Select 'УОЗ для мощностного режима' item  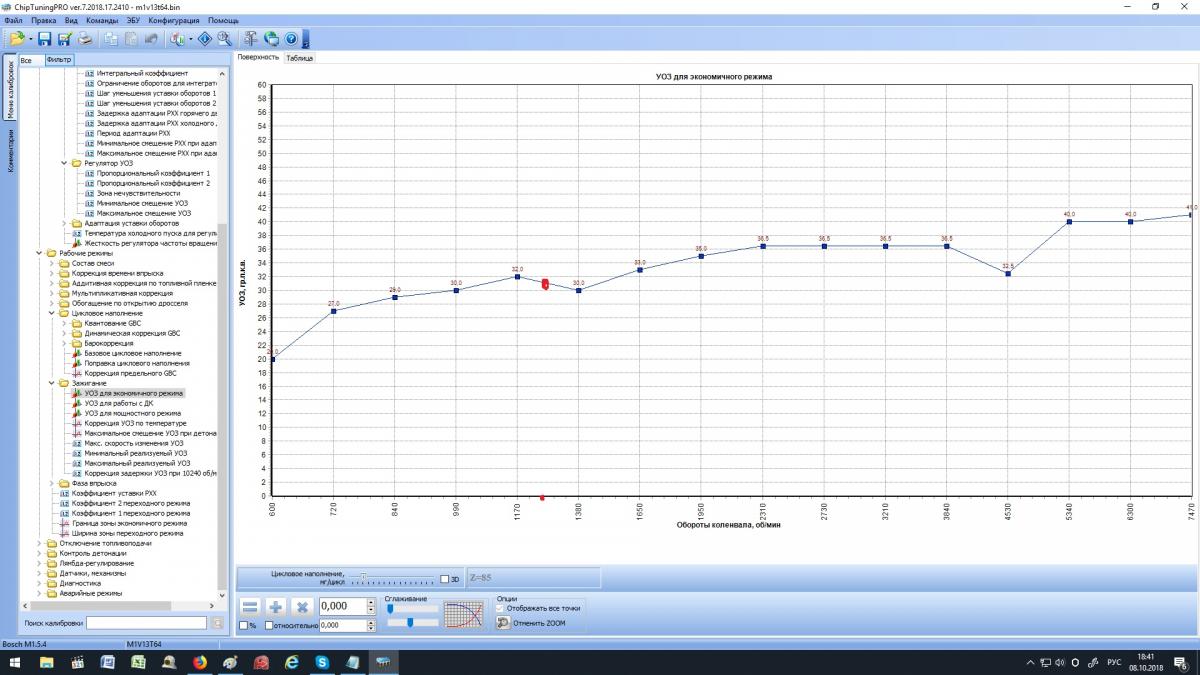(x=132, y=413)
